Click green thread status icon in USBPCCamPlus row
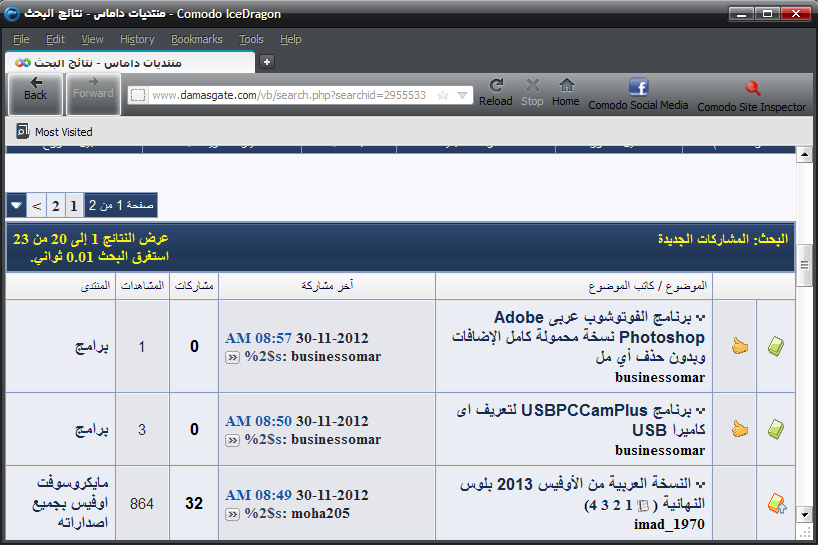The image size is (818, 545). 776,429
